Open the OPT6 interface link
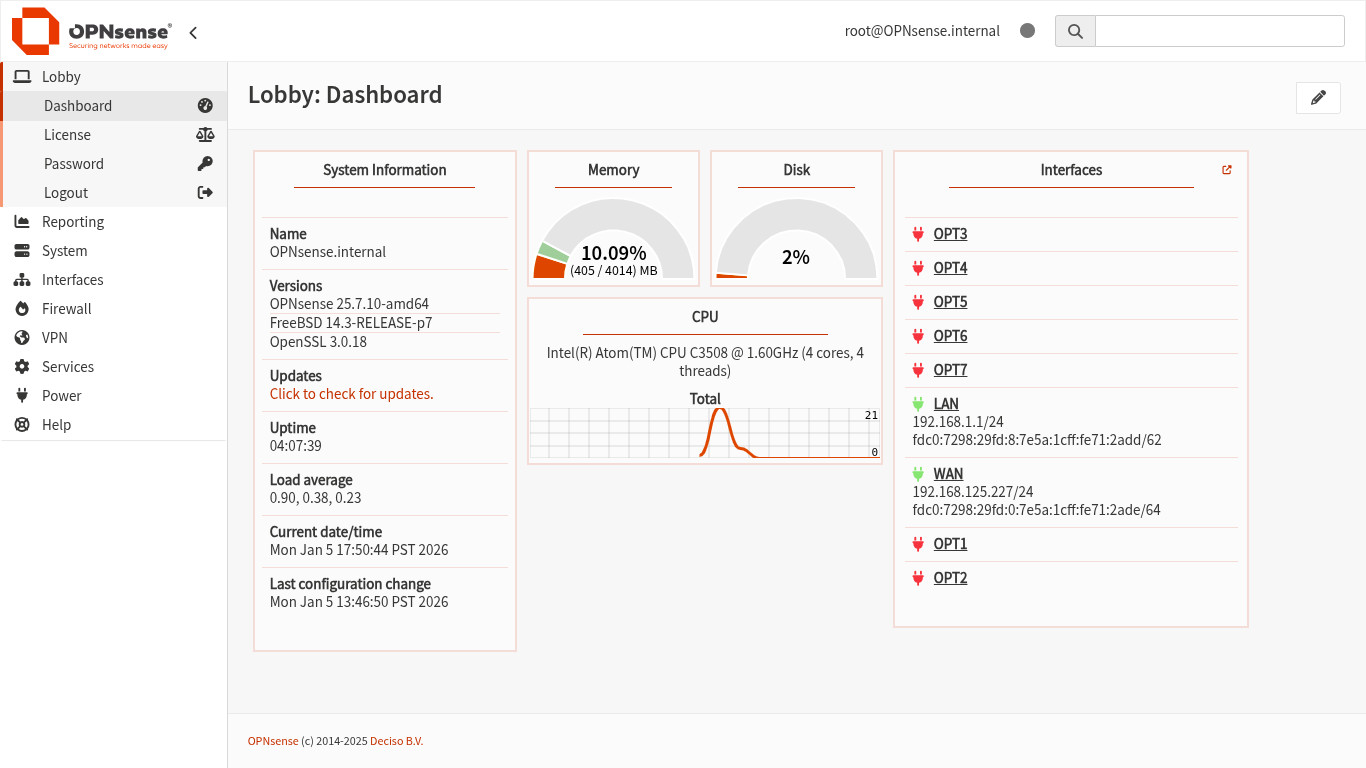Image resolution: width=1366 pixels, height=768 pixels. coord(950,336)
